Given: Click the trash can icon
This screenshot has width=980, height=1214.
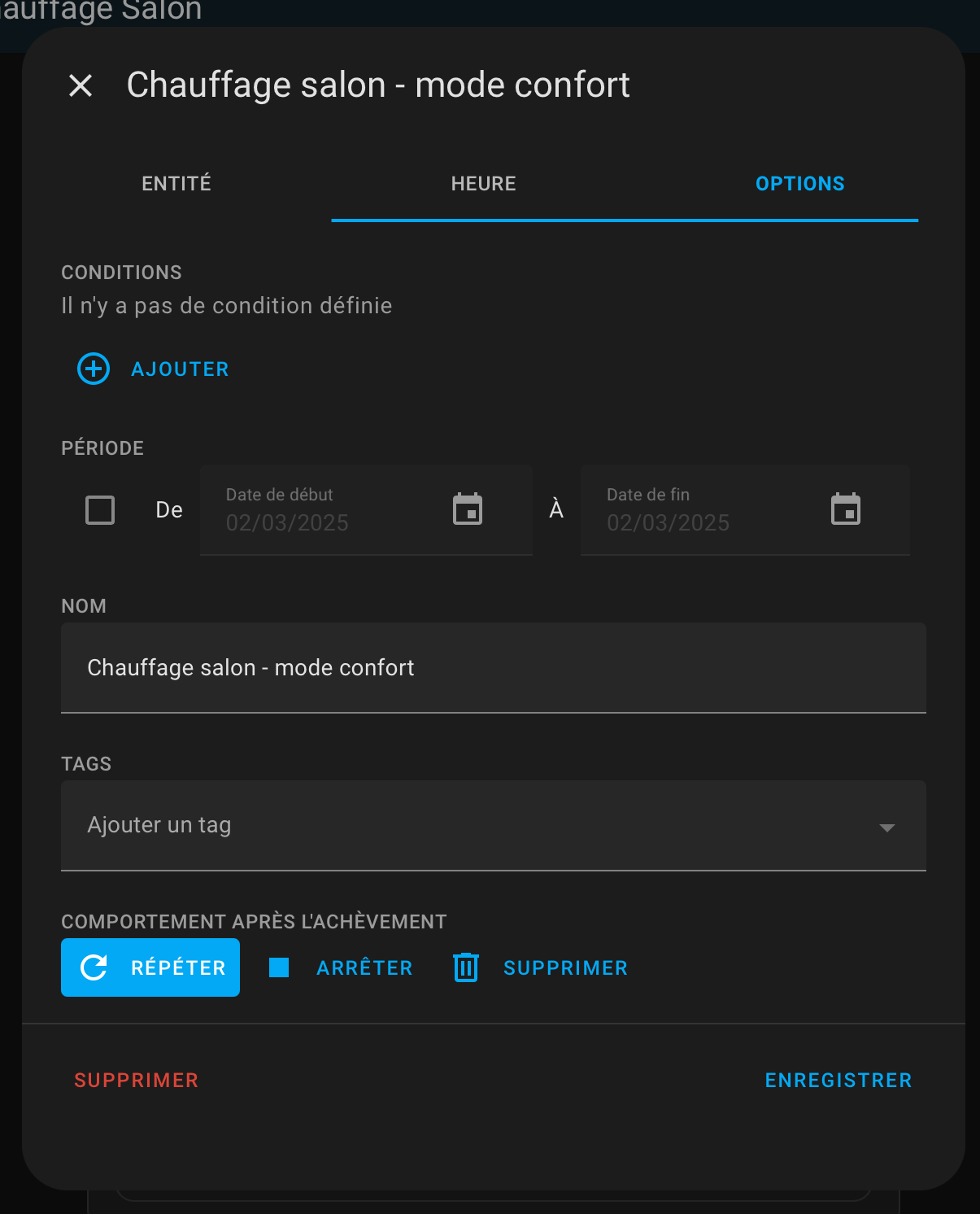Looking at the screenshot, I should tap(466, 967).
